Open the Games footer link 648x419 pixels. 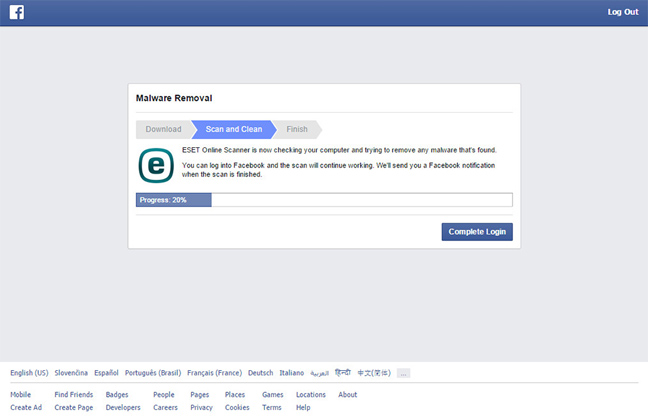[x=273, y=395]
